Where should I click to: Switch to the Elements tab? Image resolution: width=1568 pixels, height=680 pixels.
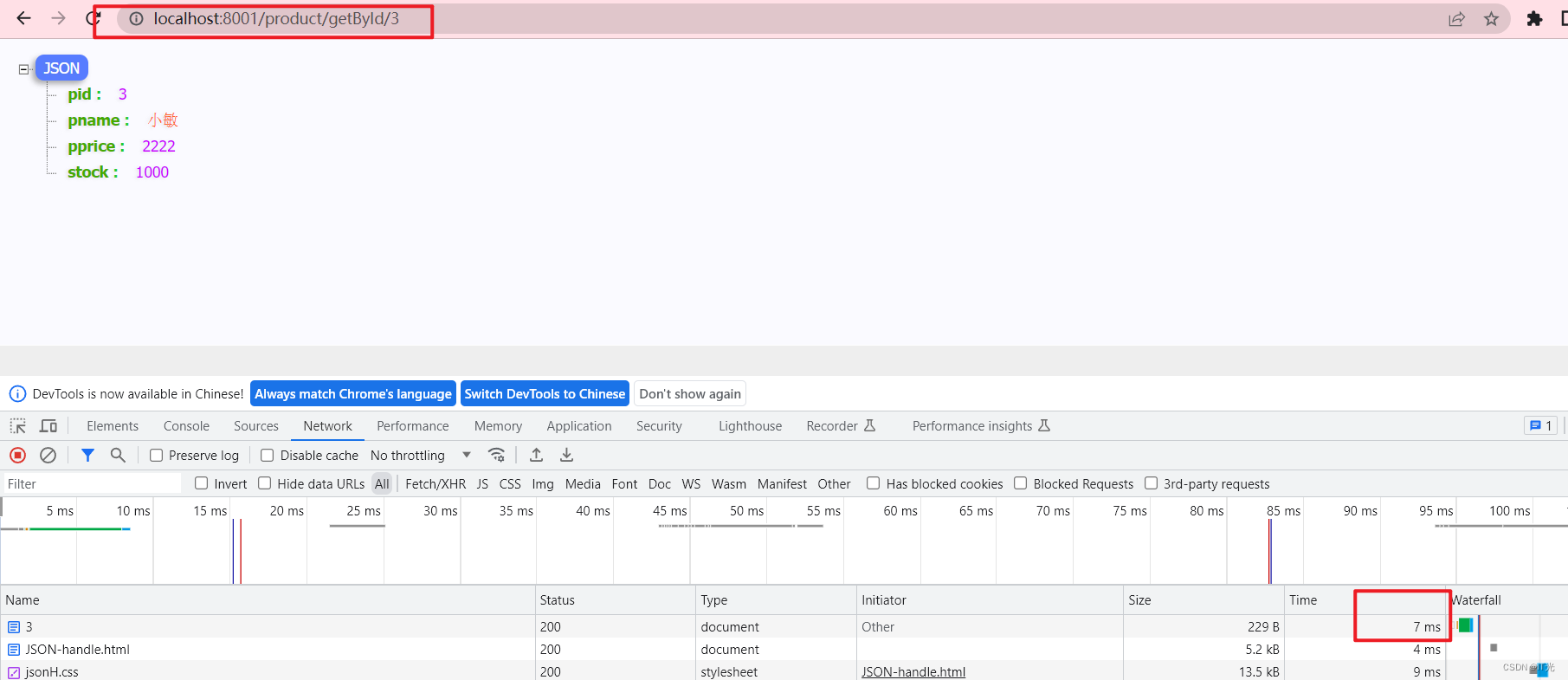pos(113,426)
